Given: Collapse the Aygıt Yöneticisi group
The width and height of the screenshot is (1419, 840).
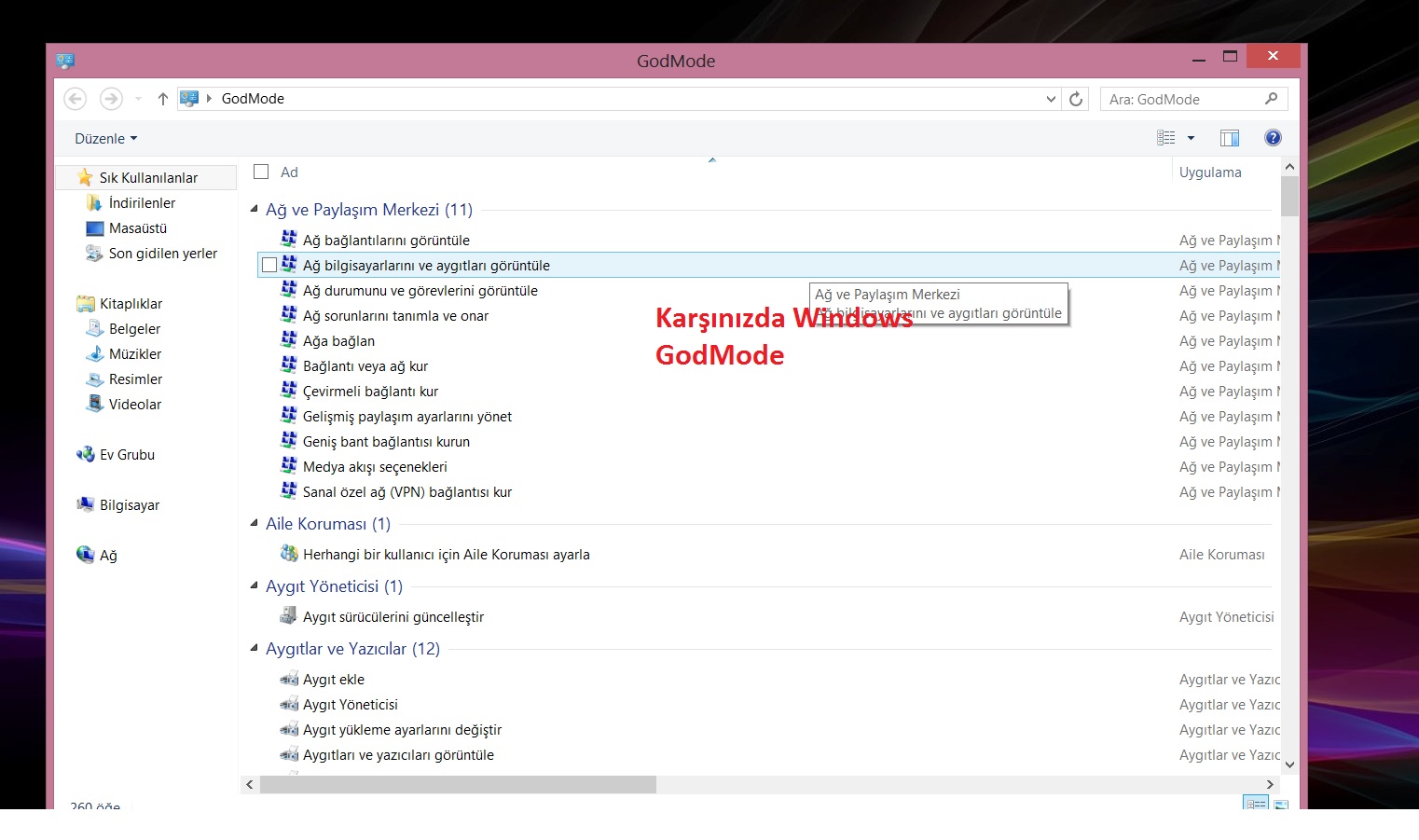Looking at the screenshot, I should (255, 585).
